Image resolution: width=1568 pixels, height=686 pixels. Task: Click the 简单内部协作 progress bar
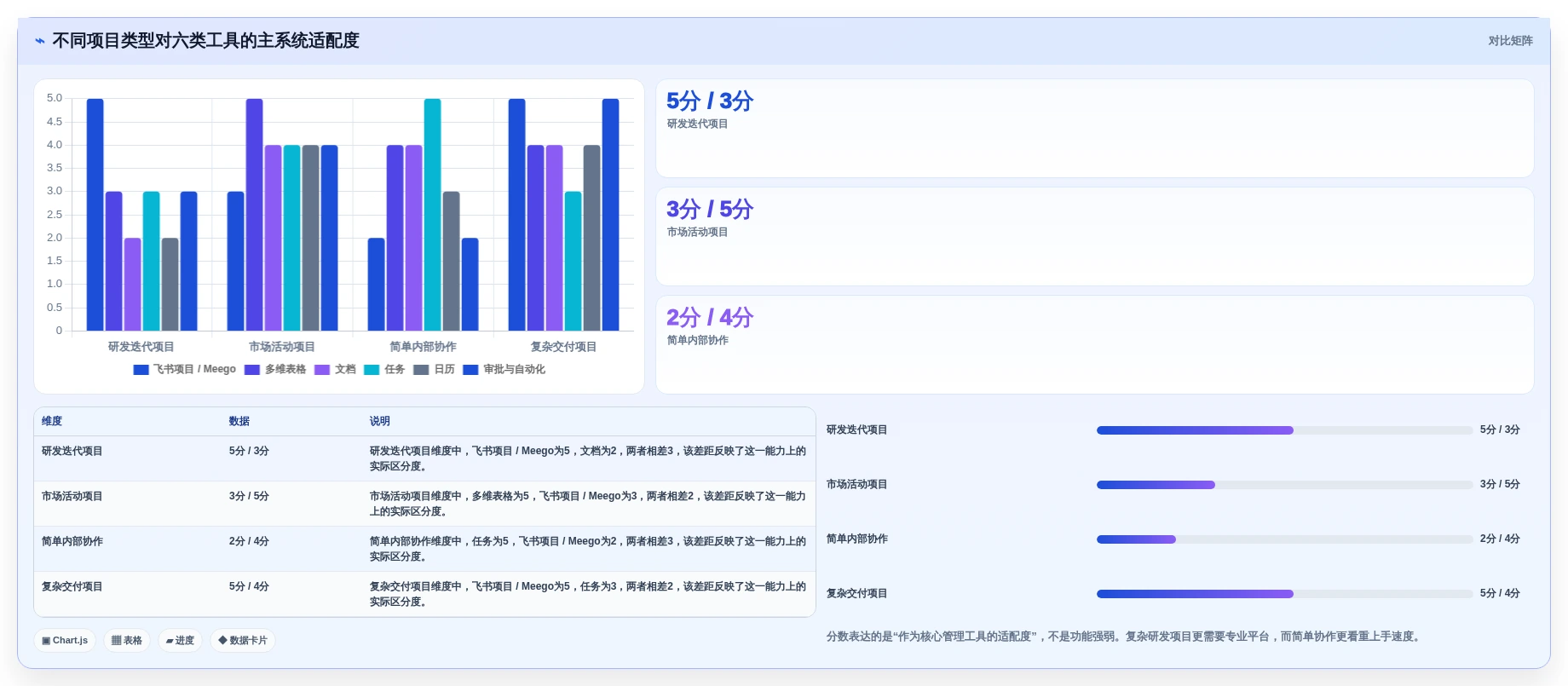(1284, 539)
